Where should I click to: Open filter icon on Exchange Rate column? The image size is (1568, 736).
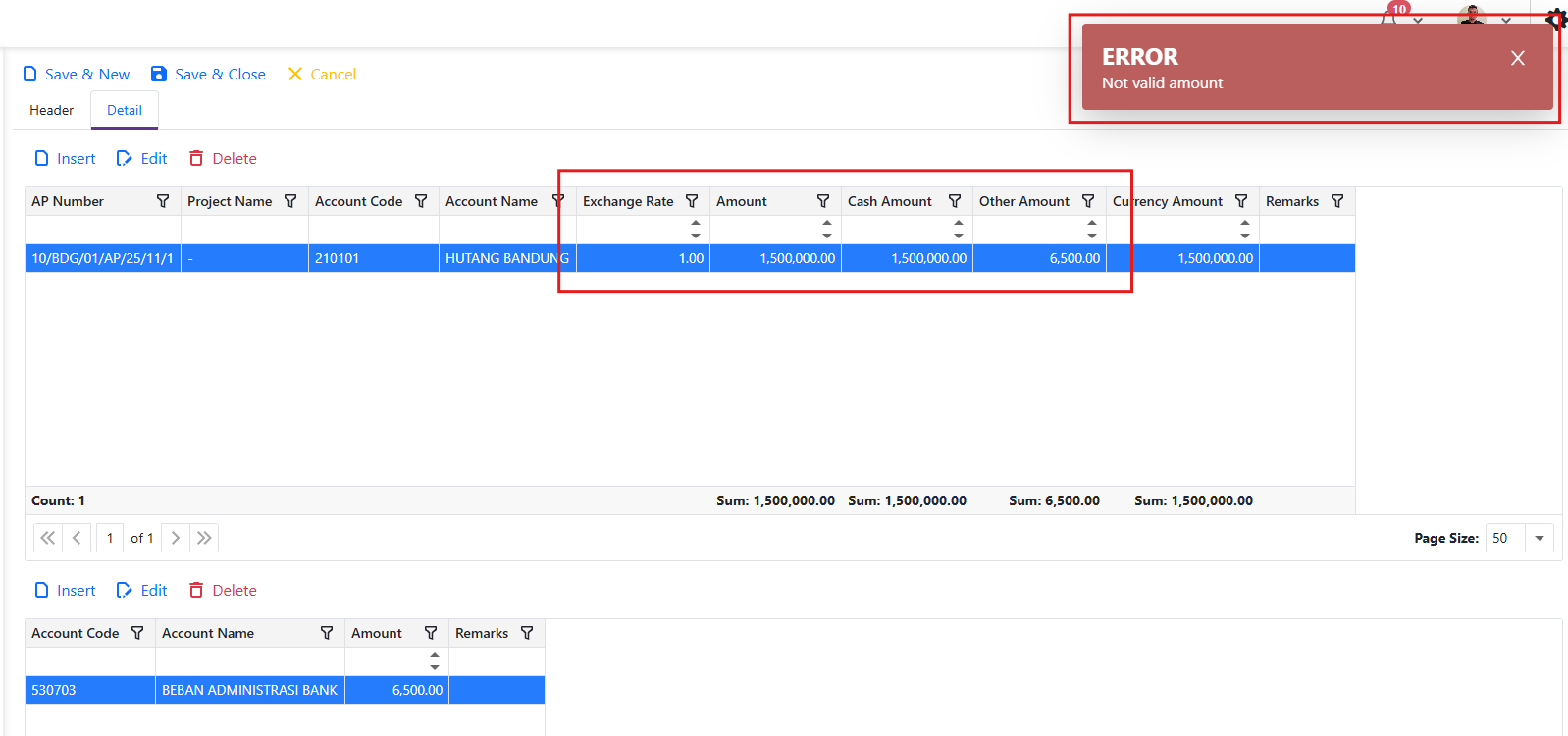692,201
